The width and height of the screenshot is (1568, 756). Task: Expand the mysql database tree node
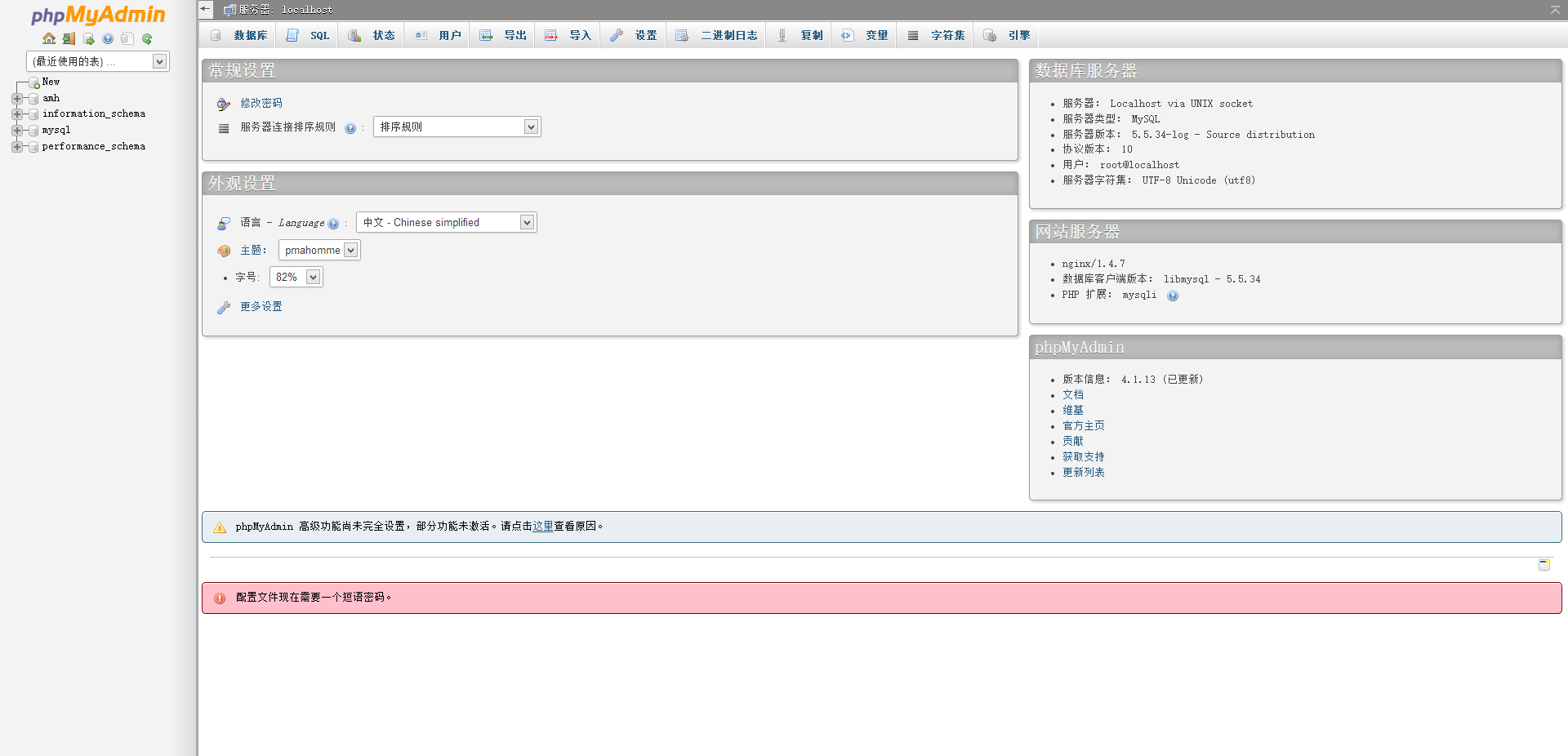point(16,131)
